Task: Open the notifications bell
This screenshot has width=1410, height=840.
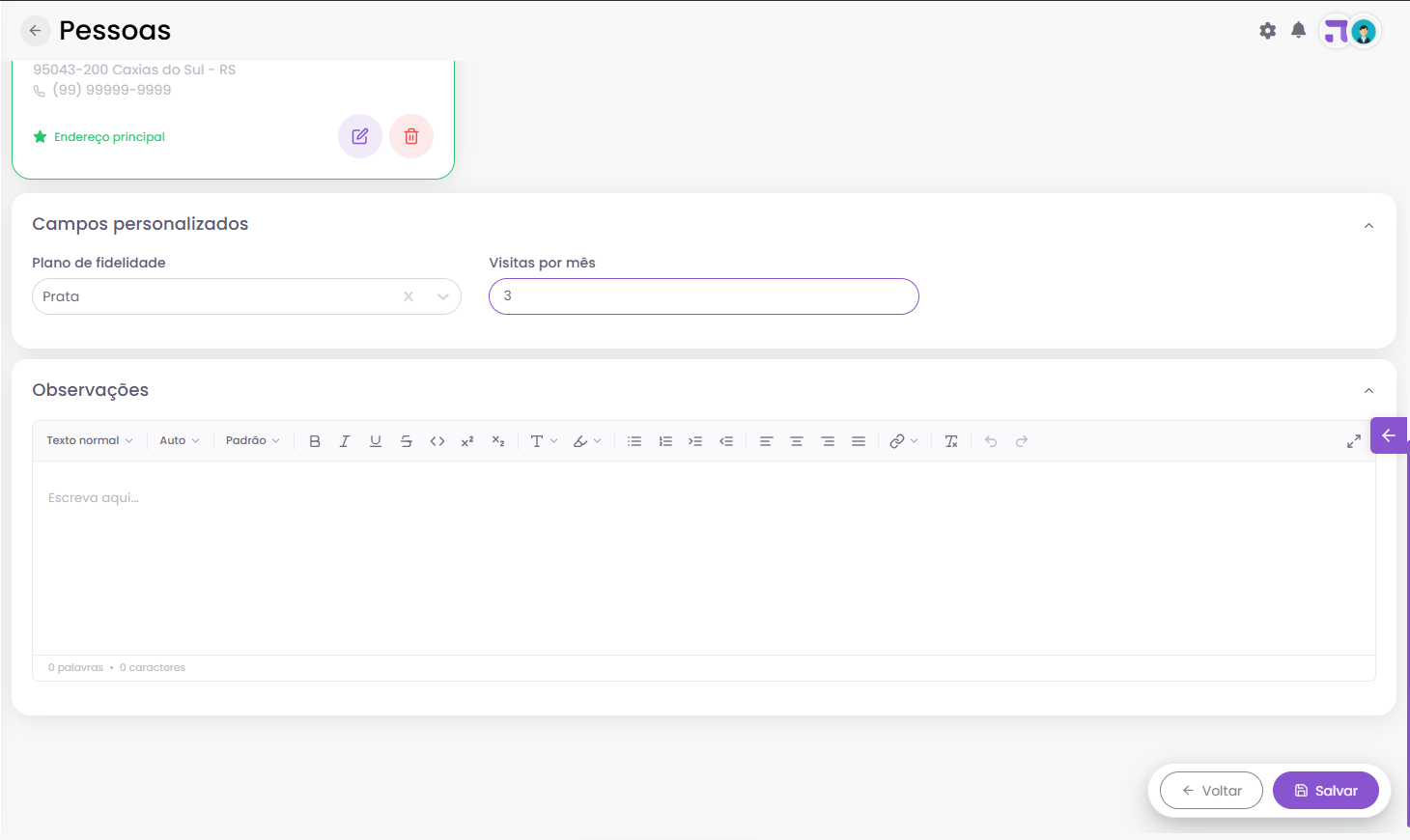Action: tap(1299, 31)
